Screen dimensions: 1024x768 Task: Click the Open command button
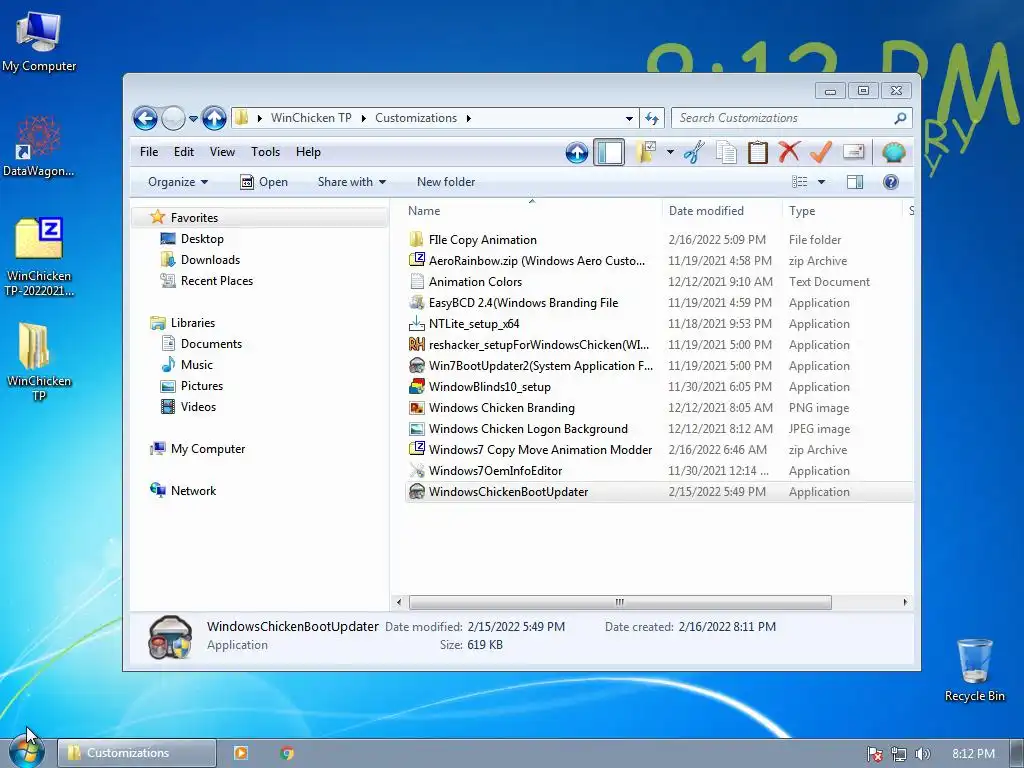[264, 182]
